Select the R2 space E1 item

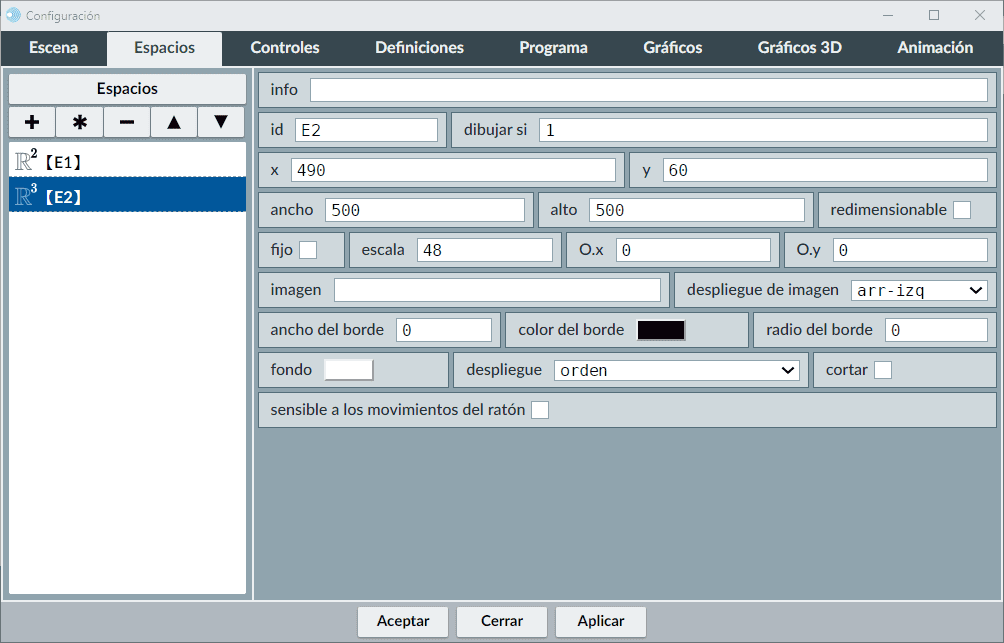(127, 160)
